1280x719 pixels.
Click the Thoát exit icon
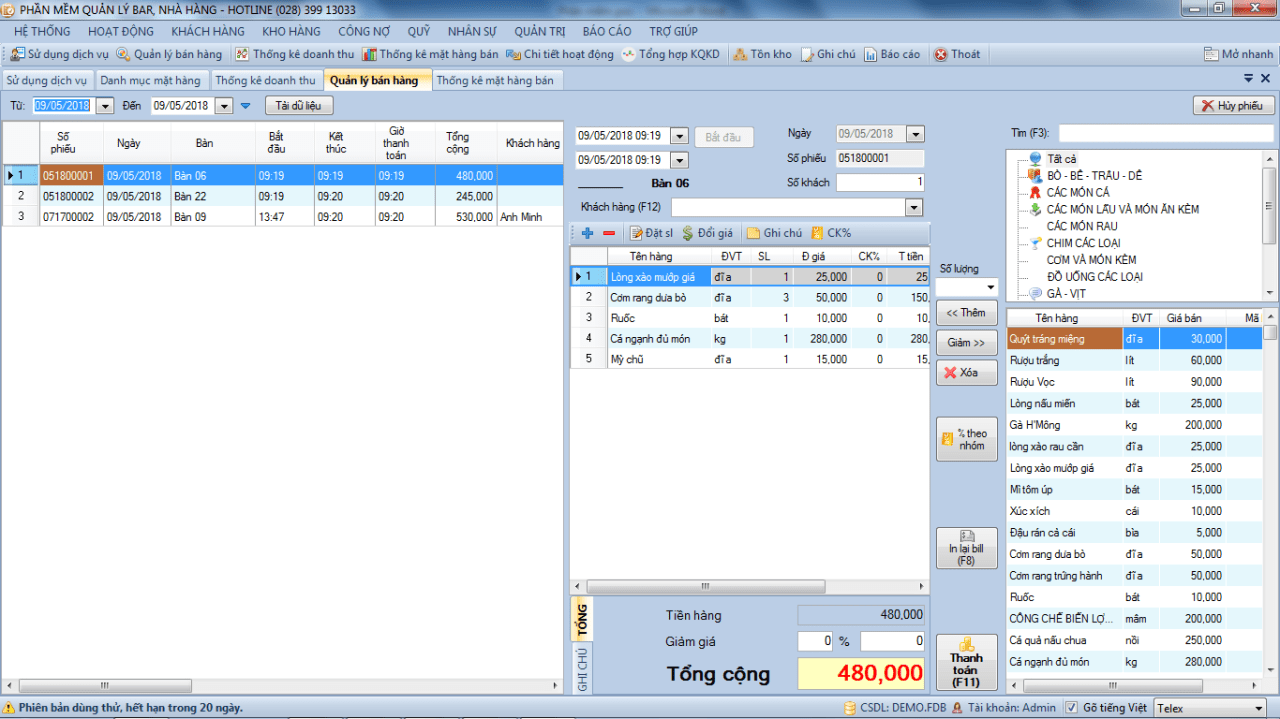[x=941, y=54]
